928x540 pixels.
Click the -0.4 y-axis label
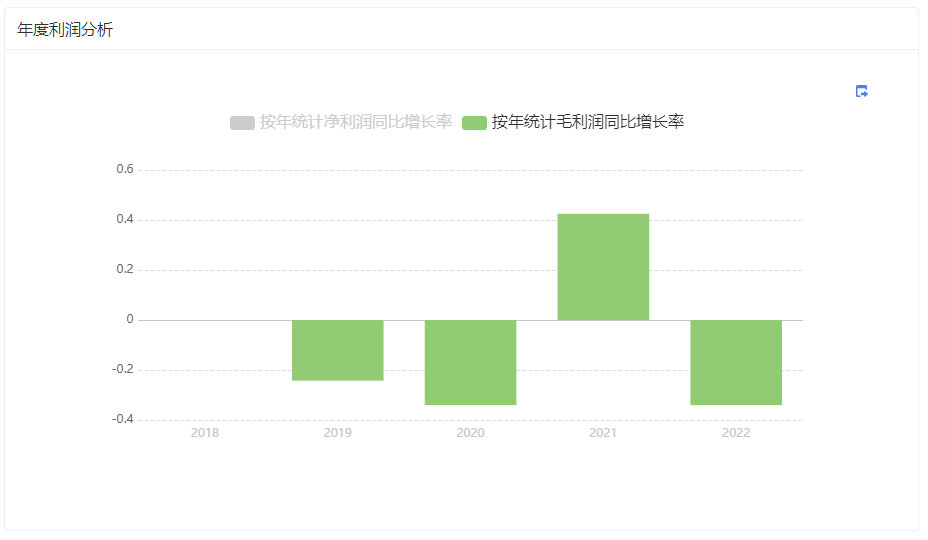(123, 419)
